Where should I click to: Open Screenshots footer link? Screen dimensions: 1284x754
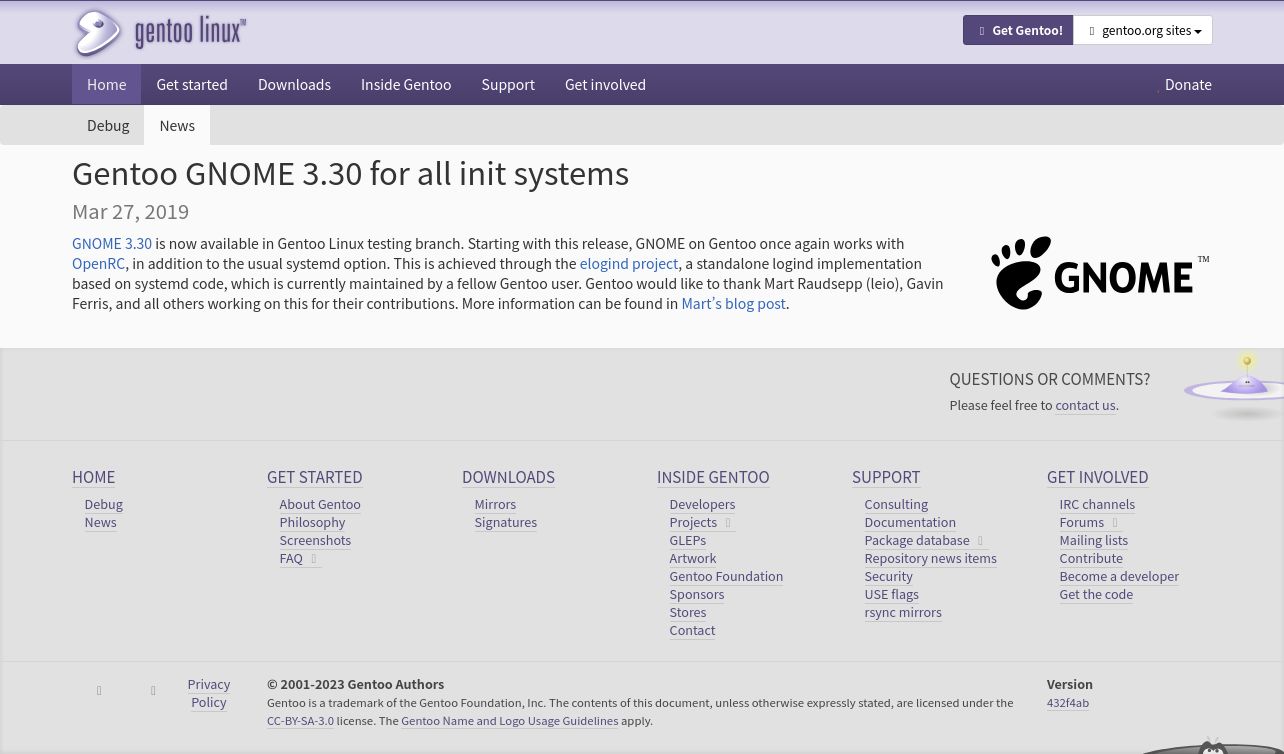tap(315, 540)
